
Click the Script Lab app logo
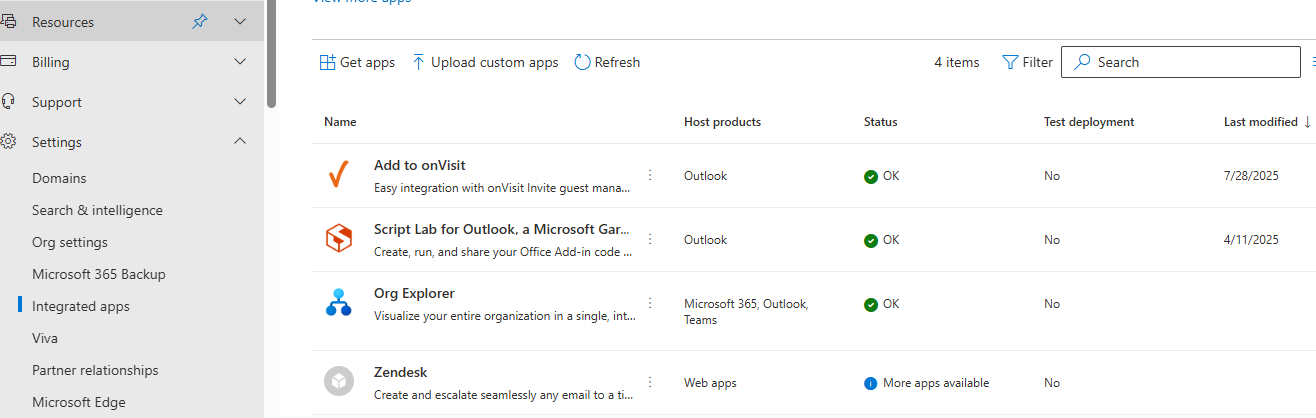coord(338,239)
